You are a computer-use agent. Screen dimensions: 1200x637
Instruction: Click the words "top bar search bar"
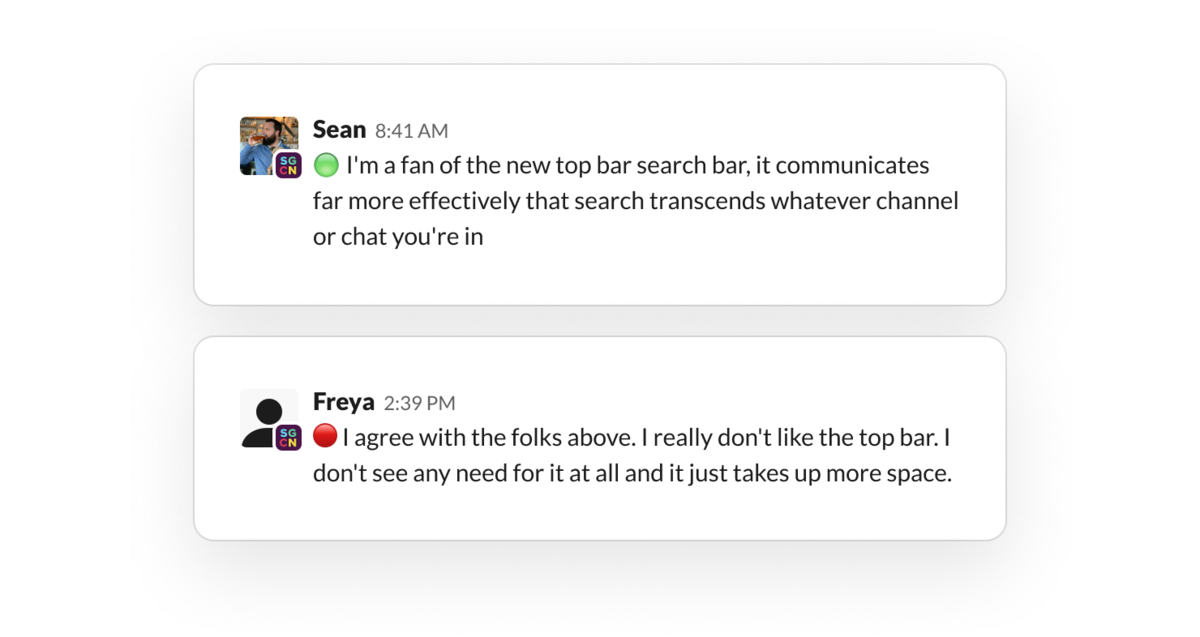pyautogui.click(x=650, y=165)
